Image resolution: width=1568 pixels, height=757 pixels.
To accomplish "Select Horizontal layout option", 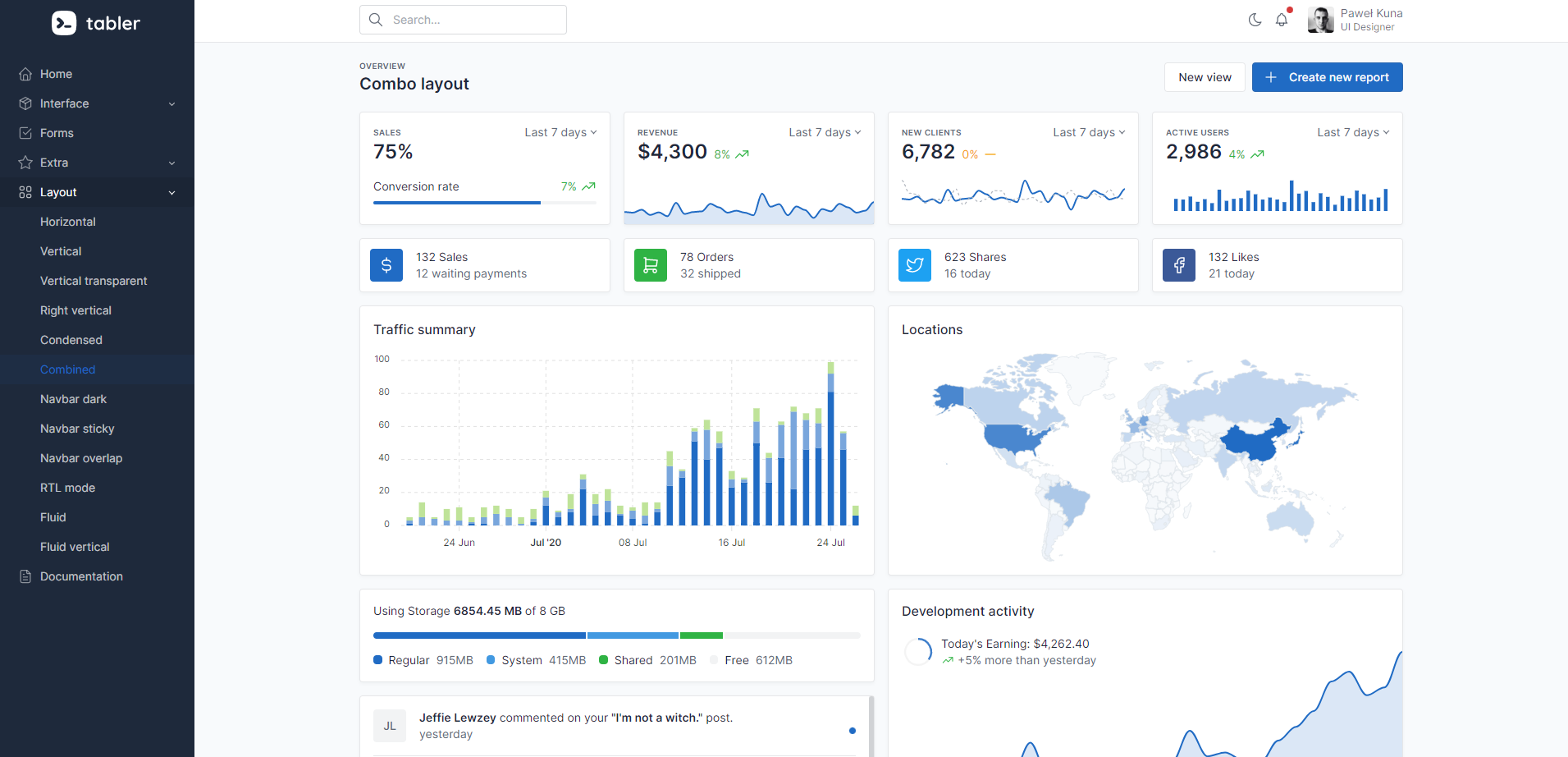I will tap(97, 222).
